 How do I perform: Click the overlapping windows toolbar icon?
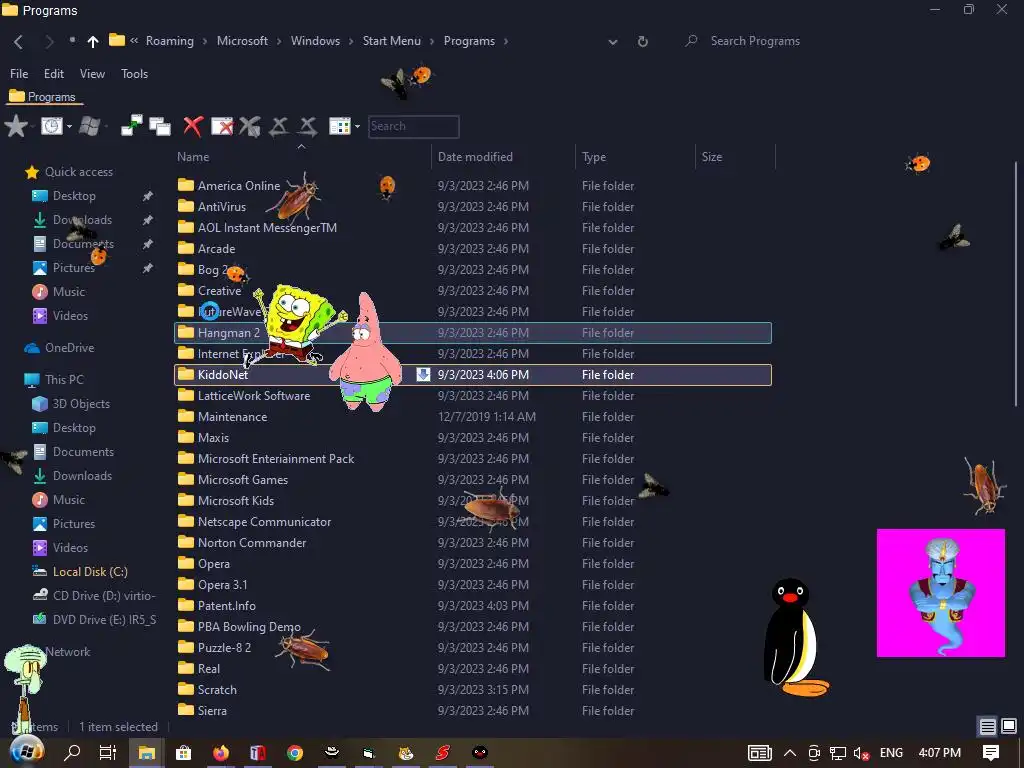(160, 126)
